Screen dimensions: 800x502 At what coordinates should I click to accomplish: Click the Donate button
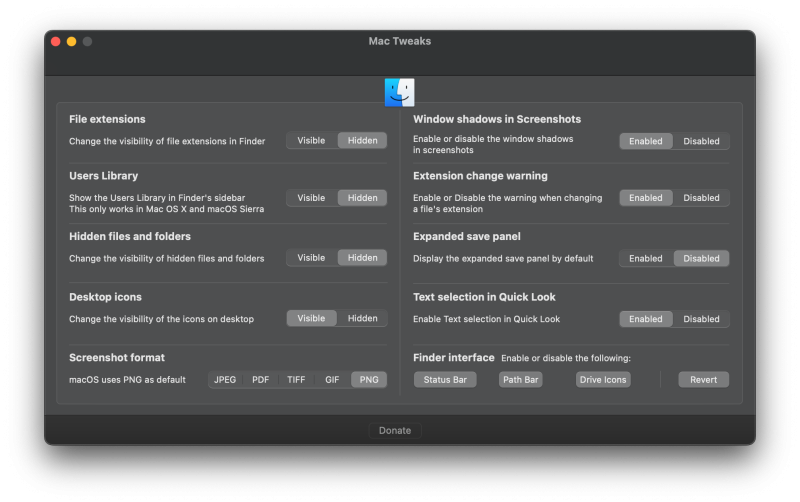(x=395, y=430)
